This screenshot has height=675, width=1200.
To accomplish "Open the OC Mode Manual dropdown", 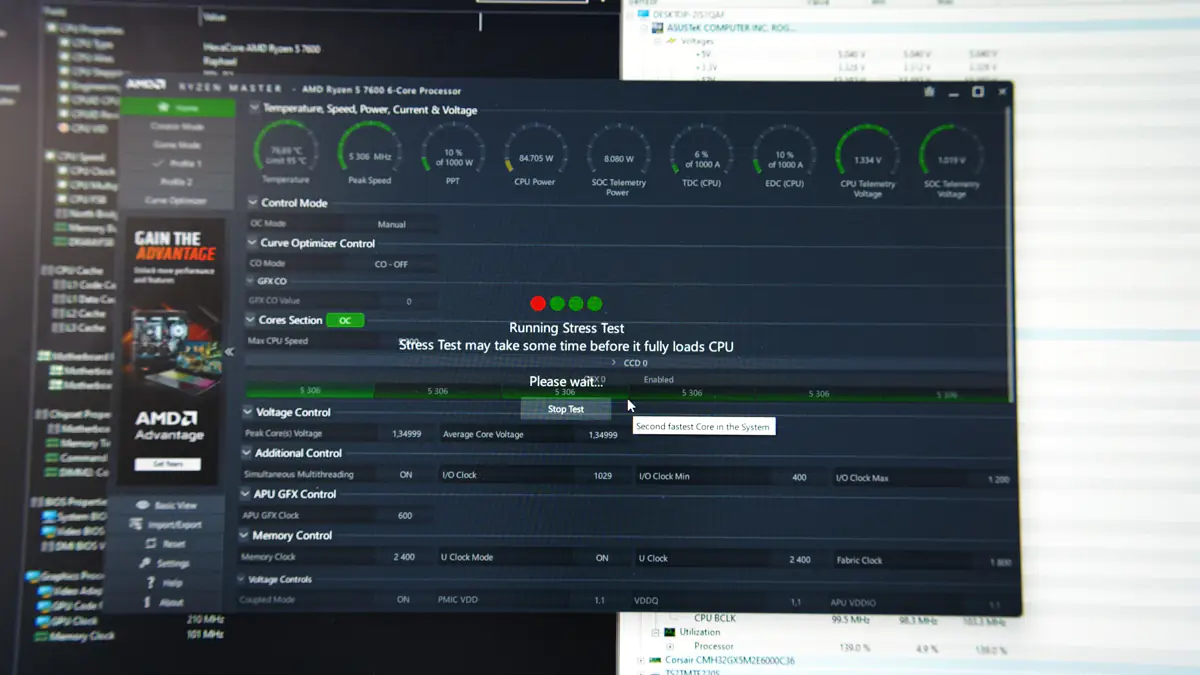I will [392, 224].
